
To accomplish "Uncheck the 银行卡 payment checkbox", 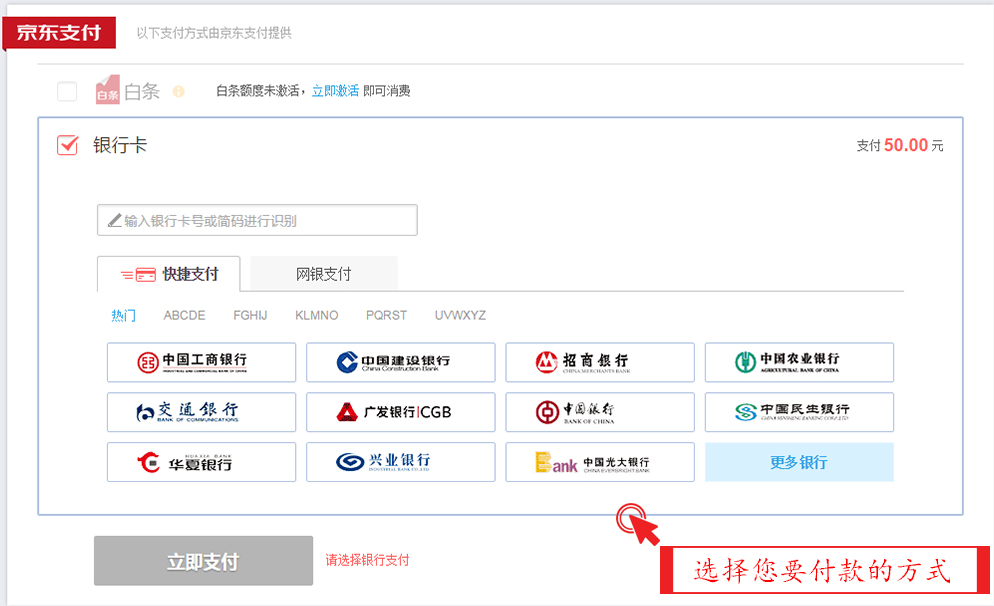I will tap(67, 145).
